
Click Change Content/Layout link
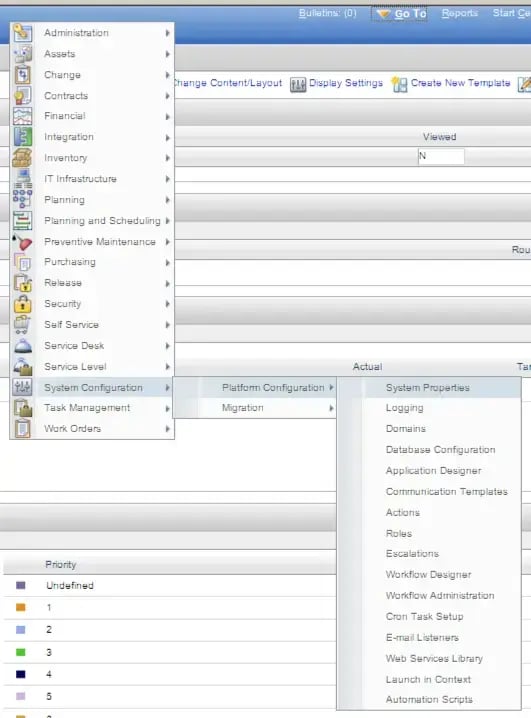click(228, 83)
